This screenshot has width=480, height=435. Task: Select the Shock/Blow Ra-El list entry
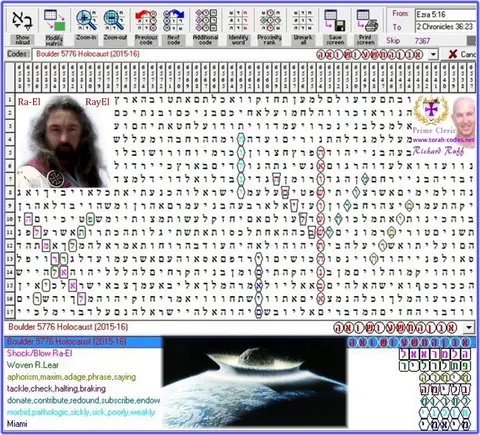(x=40, y=353)
